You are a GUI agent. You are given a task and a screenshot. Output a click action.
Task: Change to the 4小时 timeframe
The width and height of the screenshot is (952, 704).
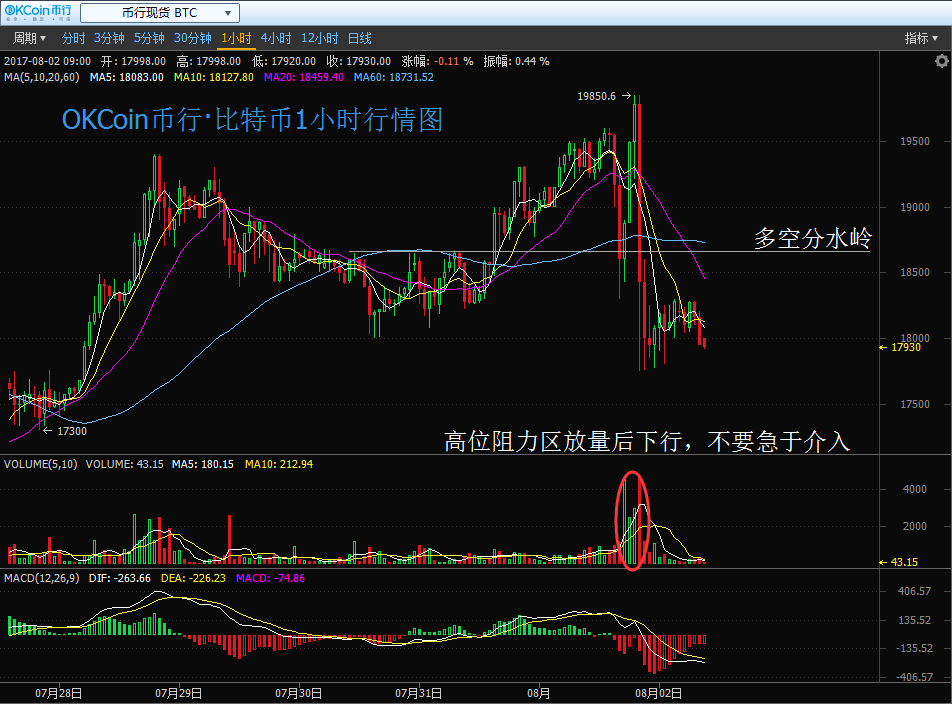coord(275,38)
